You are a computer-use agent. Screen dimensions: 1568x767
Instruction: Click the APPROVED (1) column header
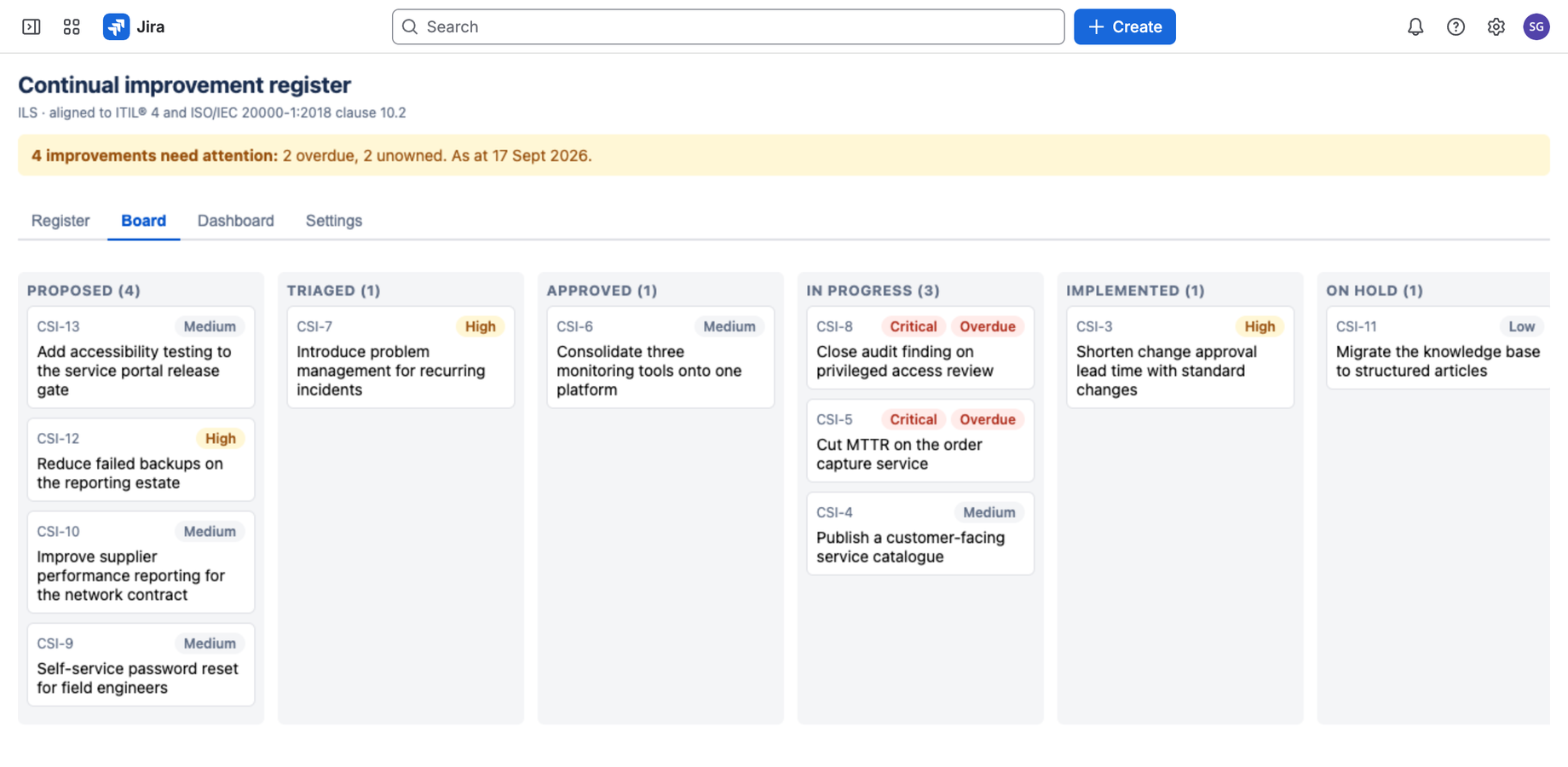click(x=602, y=291)
